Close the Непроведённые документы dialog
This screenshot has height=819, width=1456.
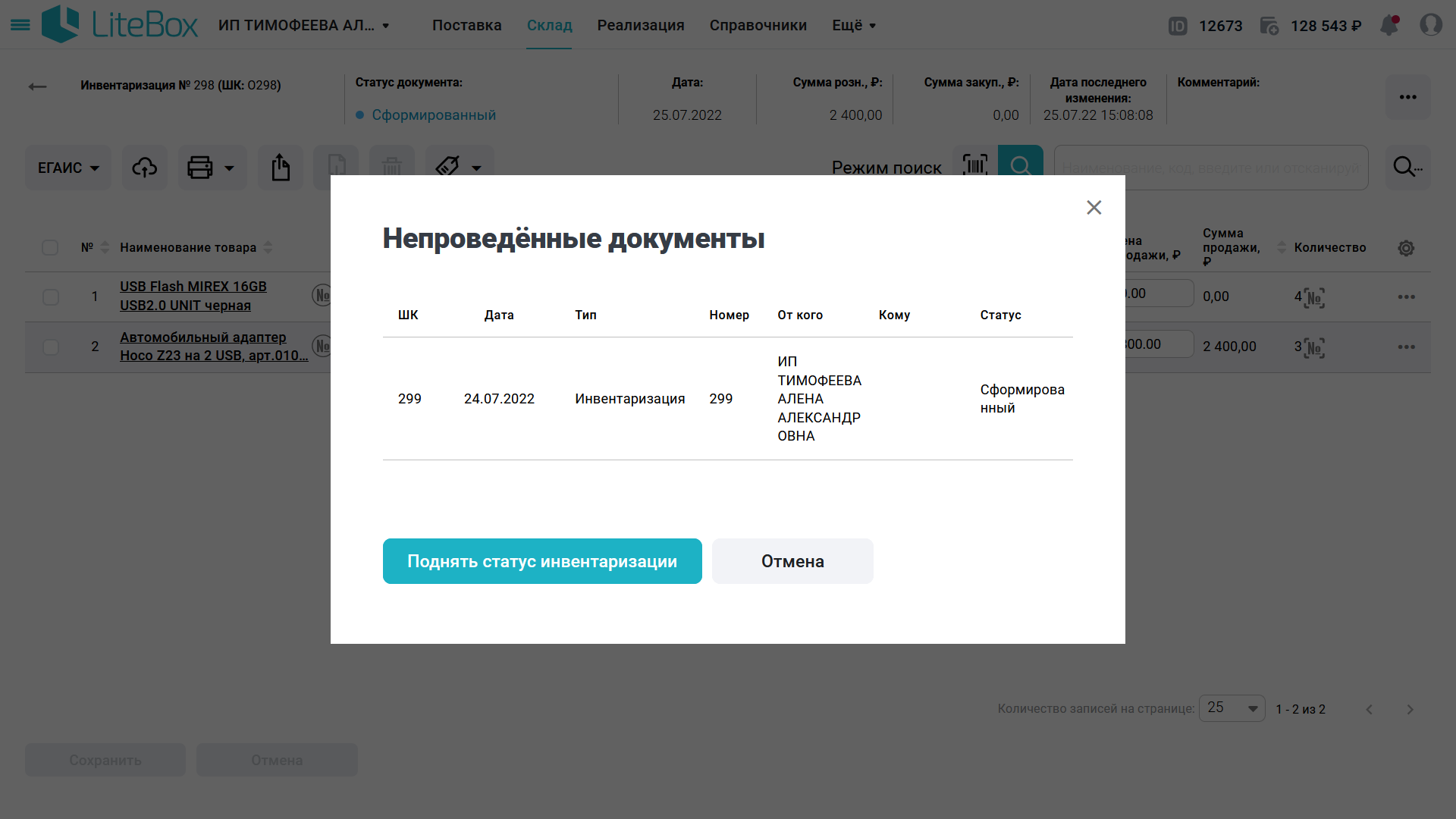coord(1094,208)
